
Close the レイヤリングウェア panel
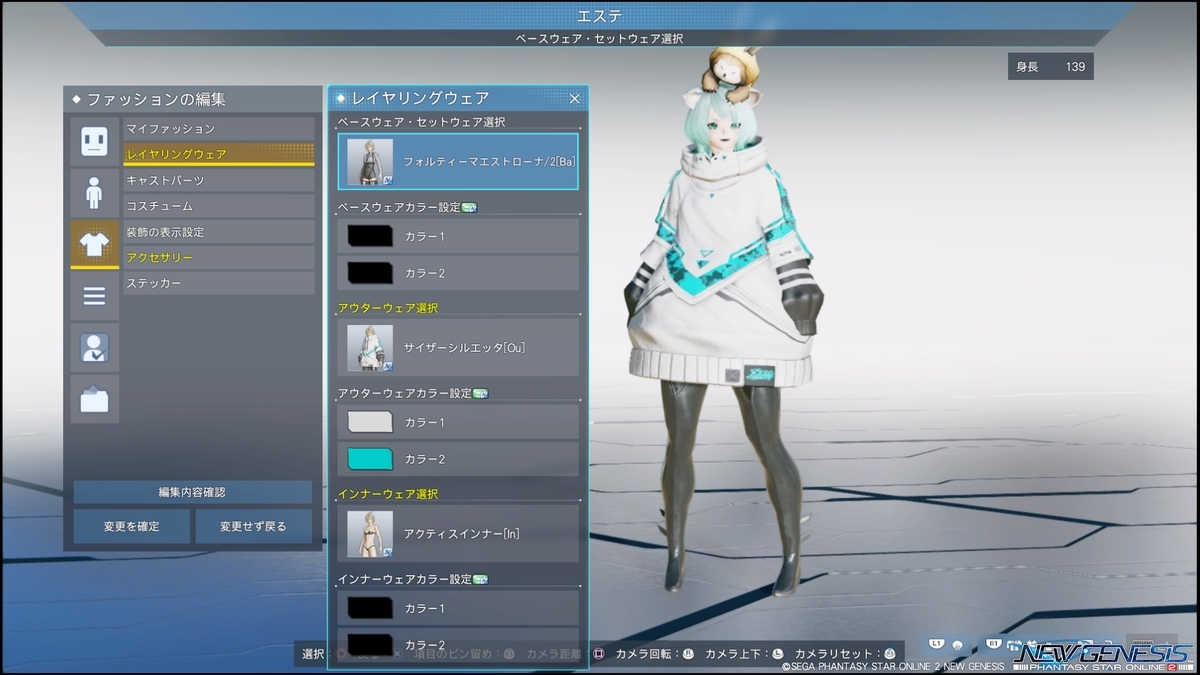click(575, 98)
